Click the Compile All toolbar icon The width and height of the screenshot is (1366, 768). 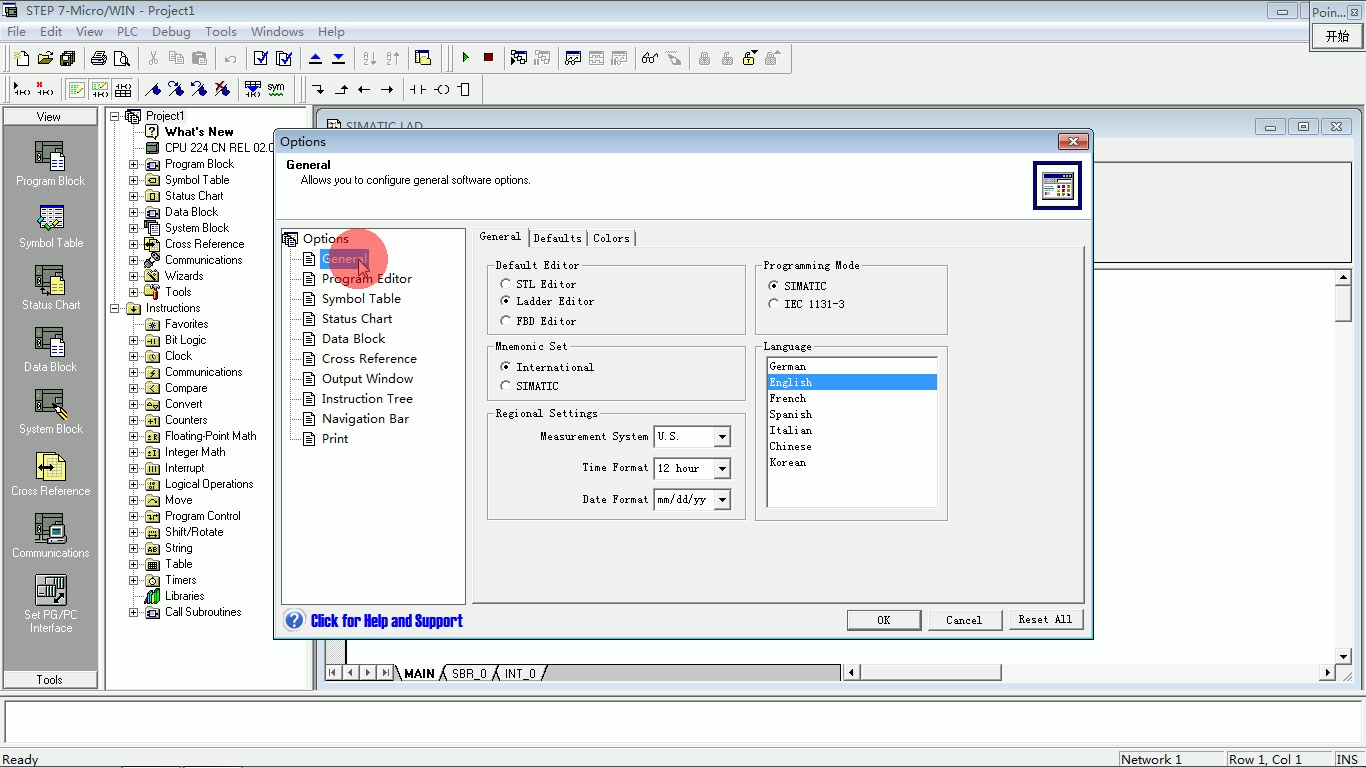tap(284, 58)
